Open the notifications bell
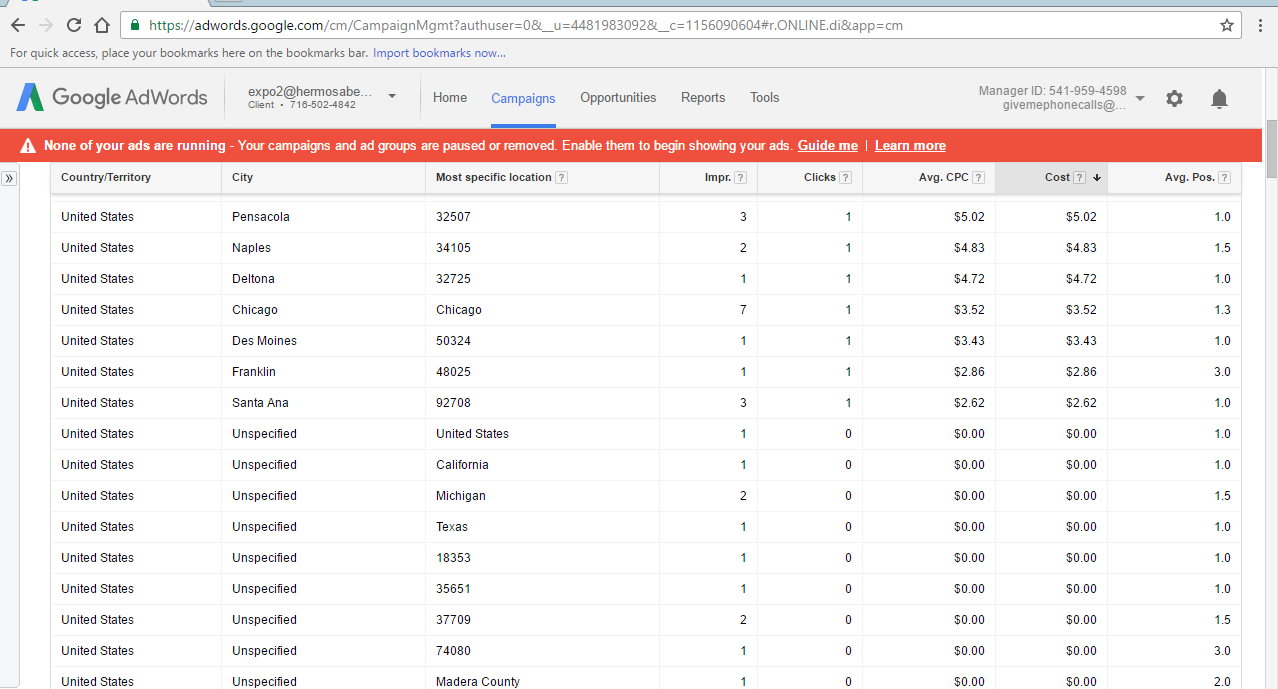This screenshot has width=1278, height=689. pos(1219,98)
